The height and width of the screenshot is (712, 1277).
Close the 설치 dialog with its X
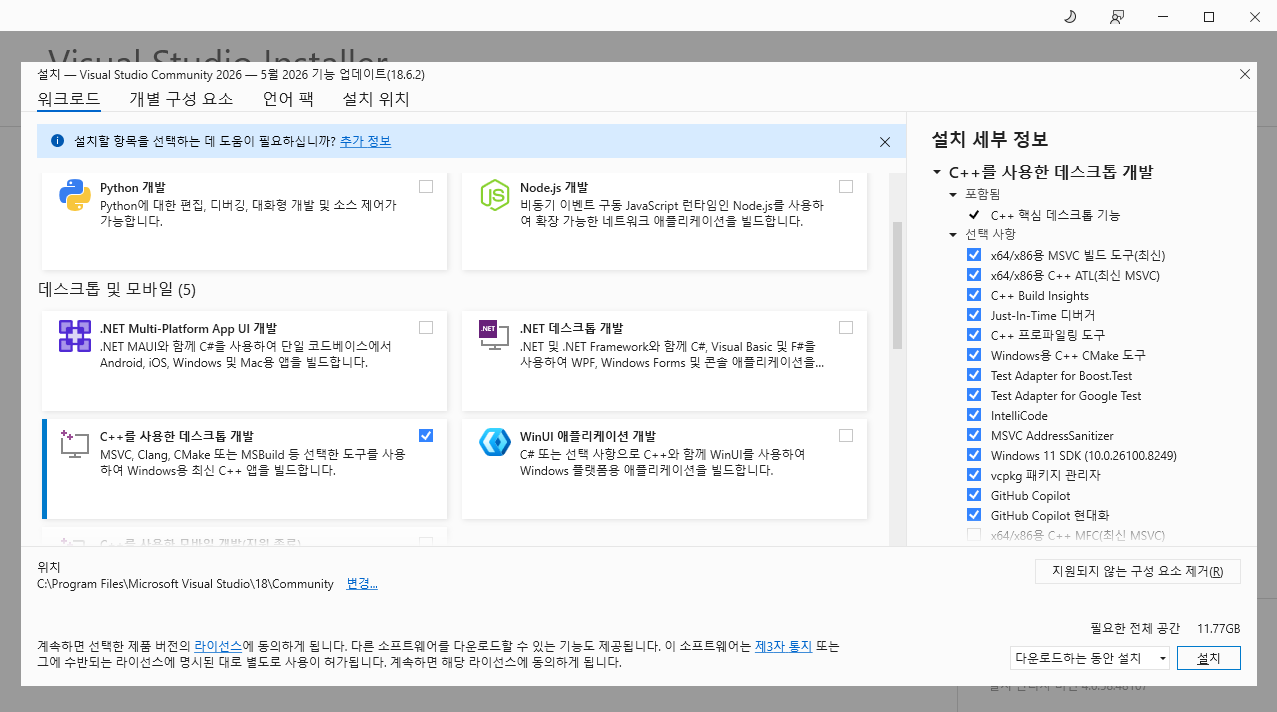pyautogui.click(x=1245, y=74)
